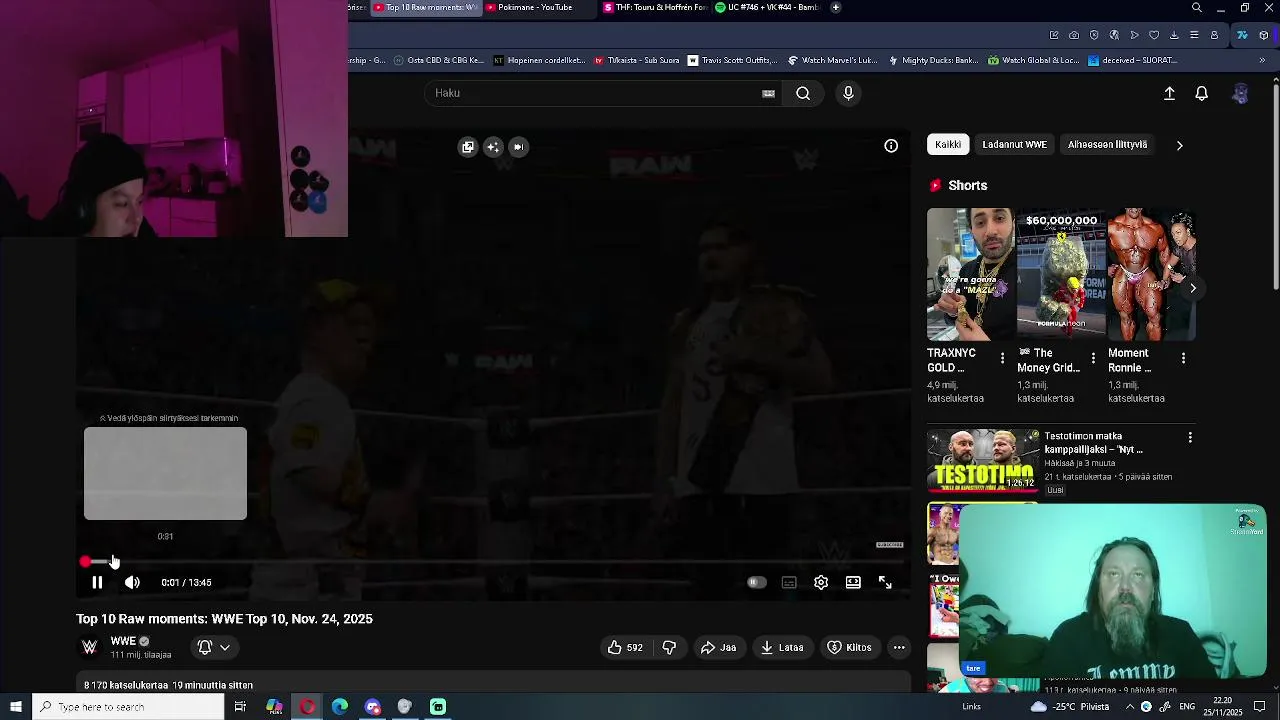The image size is (1280, 720).
Task: Open the subtitles button in player controls
Action: coord(789,582)
